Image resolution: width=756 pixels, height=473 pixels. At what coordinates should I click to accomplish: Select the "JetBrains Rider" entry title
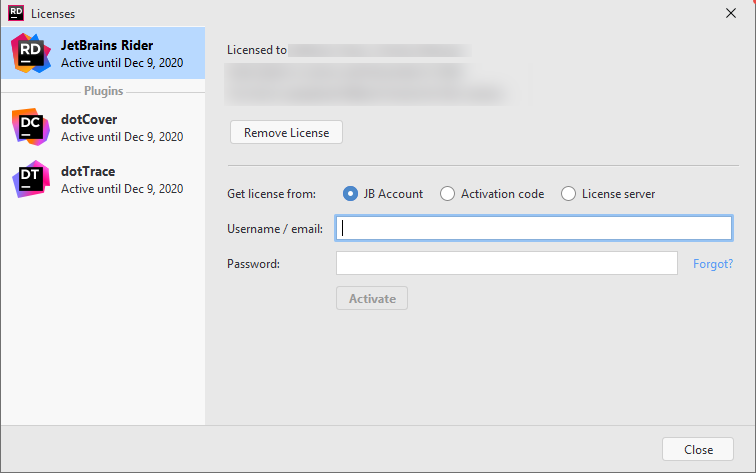tap(107, 45)
